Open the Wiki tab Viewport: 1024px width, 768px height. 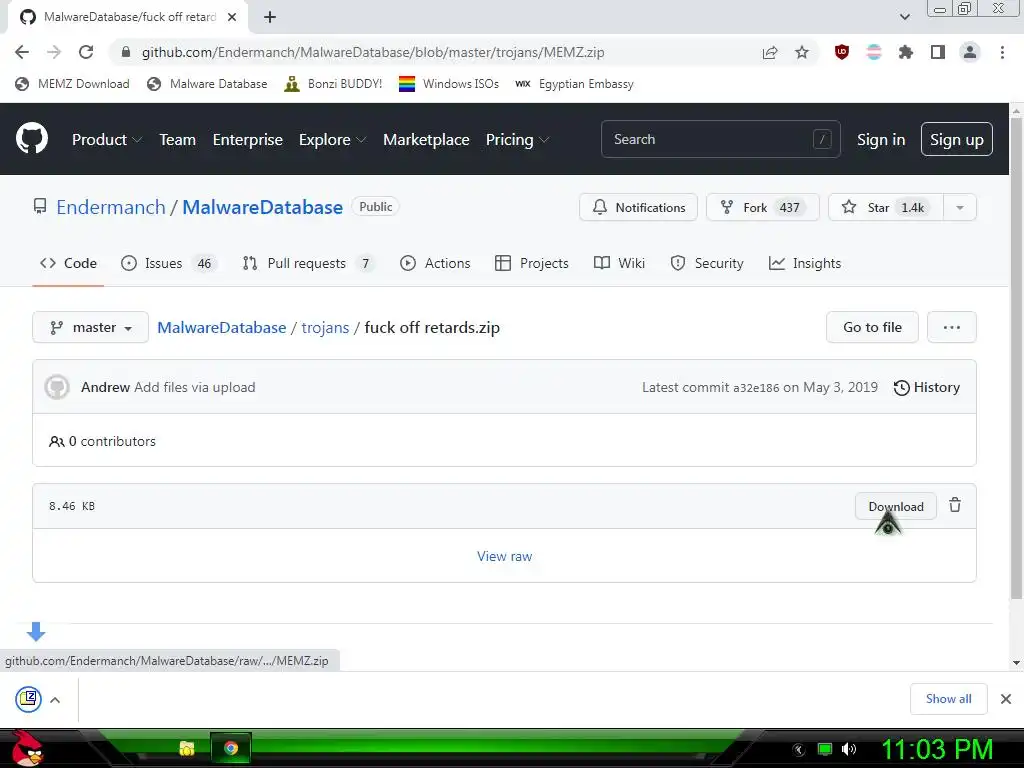coord(619,263)
